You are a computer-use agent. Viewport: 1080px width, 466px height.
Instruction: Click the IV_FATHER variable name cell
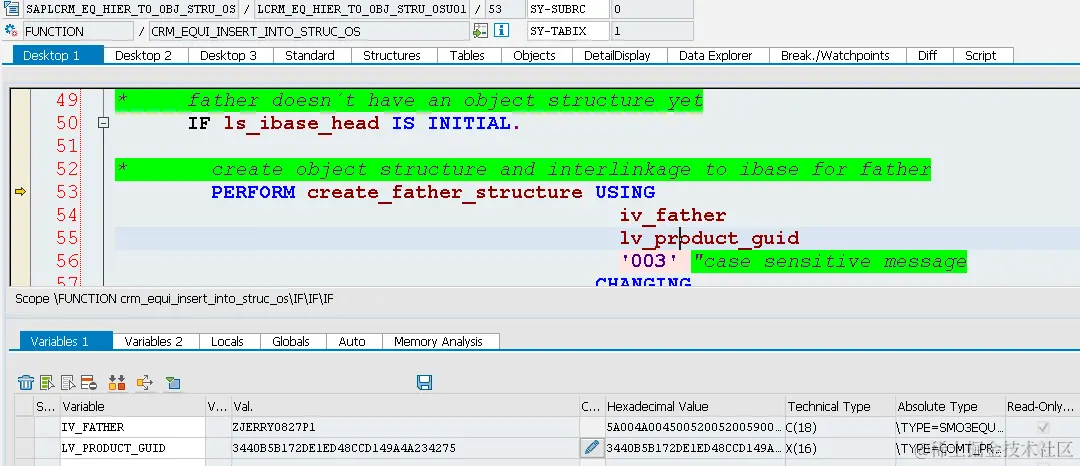pyautogui.click(x=132, y=427)
